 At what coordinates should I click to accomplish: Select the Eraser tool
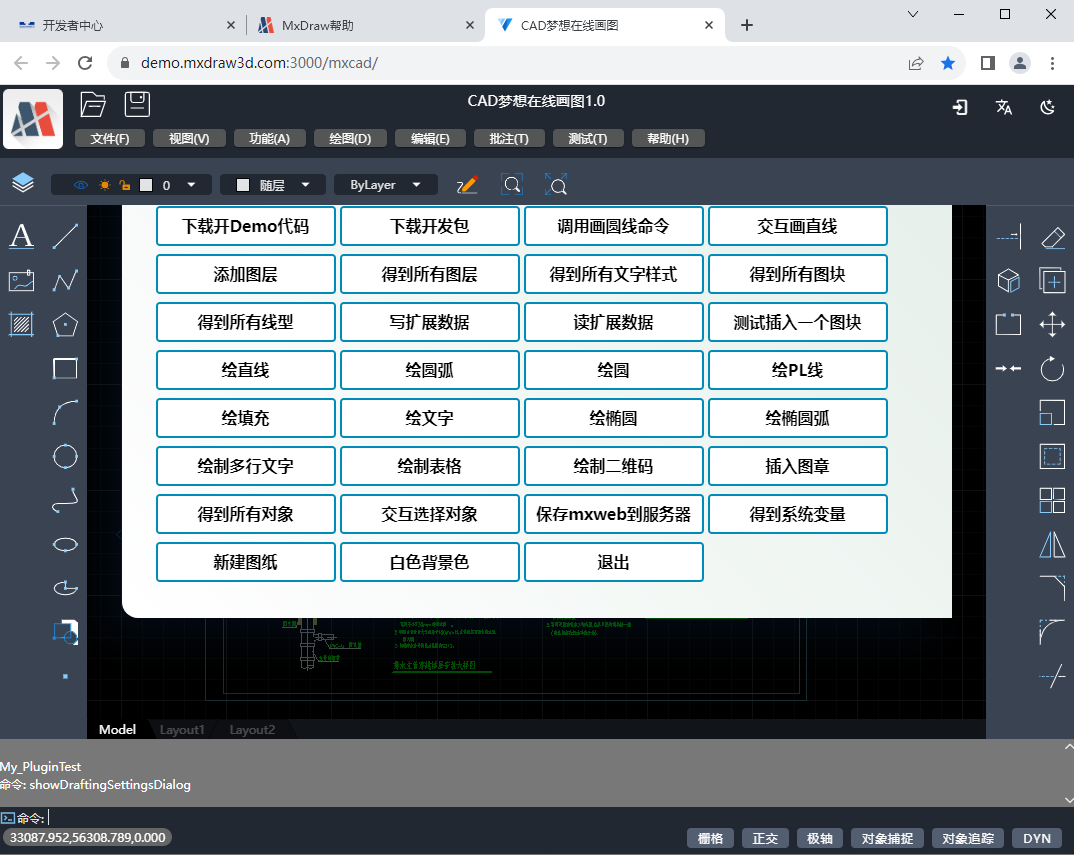tap(1052, 237)
